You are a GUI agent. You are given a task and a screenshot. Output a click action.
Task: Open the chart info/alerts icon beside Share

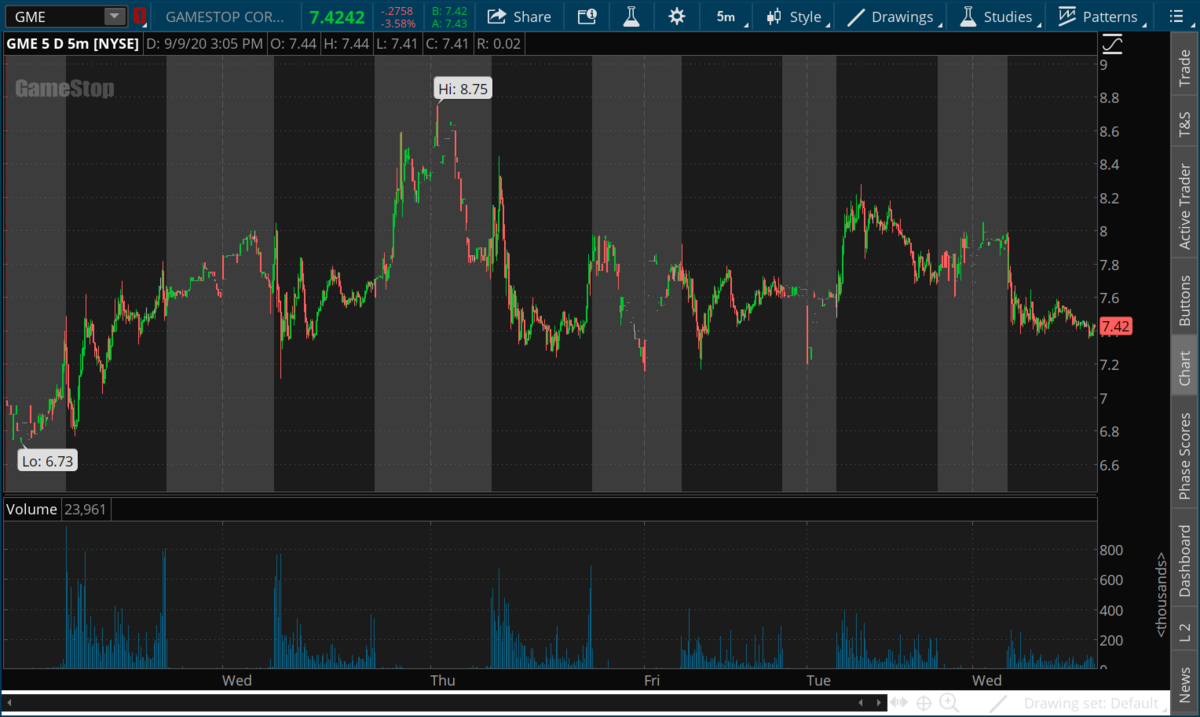pyautogui.click(x=587, y=16)
